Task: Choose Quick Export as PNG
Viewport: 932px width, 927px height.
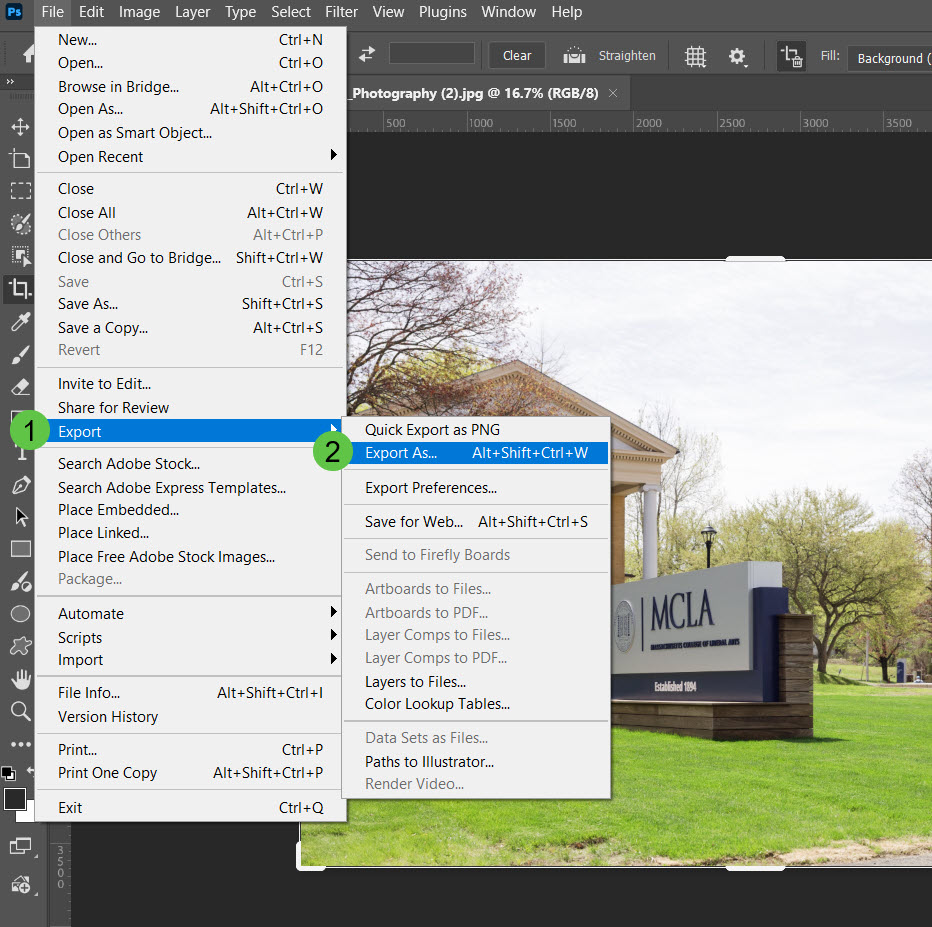Action: (x=476, y=430)
